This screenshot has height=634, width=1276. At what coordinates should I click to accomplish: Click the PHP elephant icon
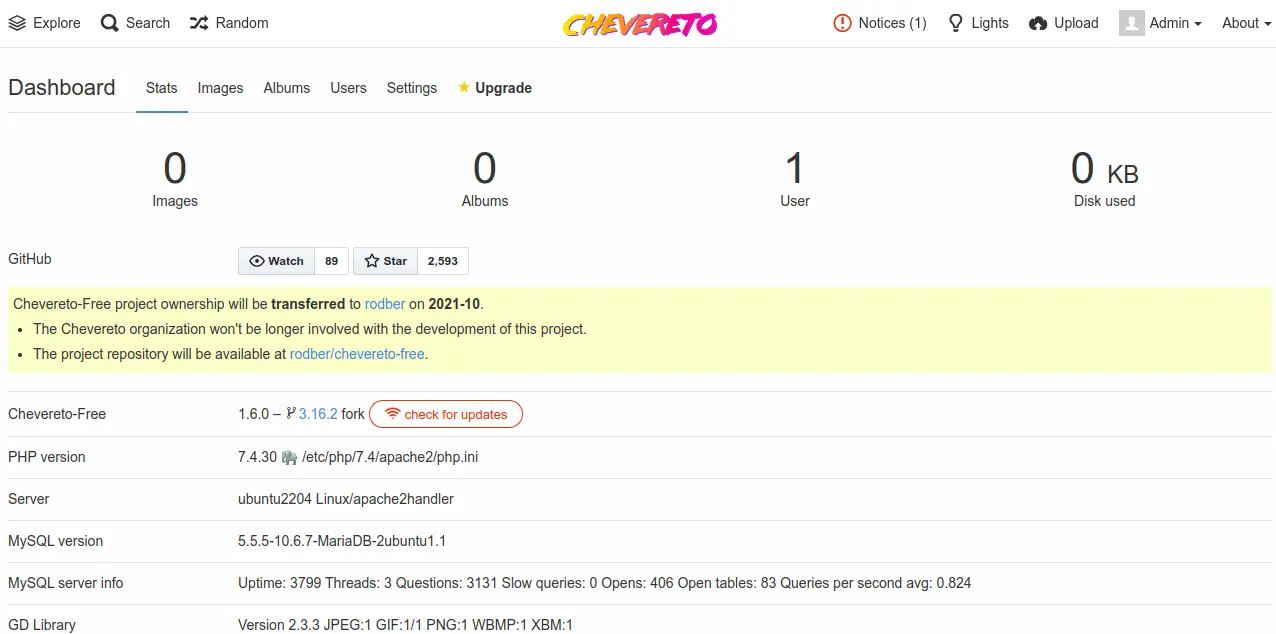(289, 457)
